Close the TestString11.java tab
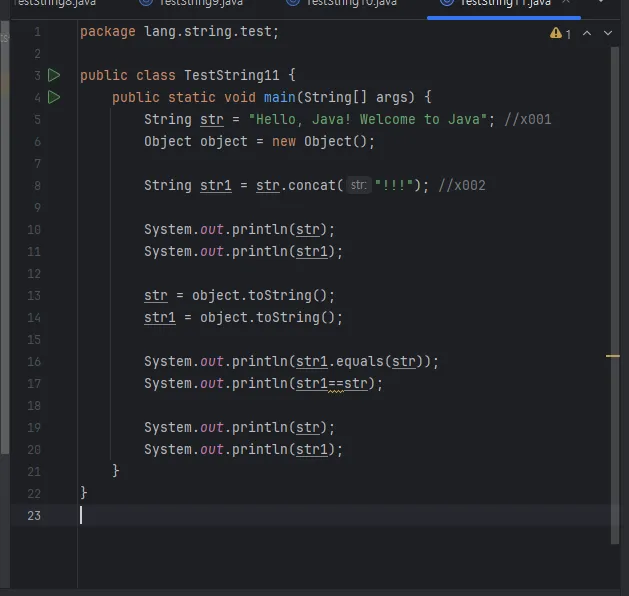This screenshot has height=596, width=629. click(566, 2)
